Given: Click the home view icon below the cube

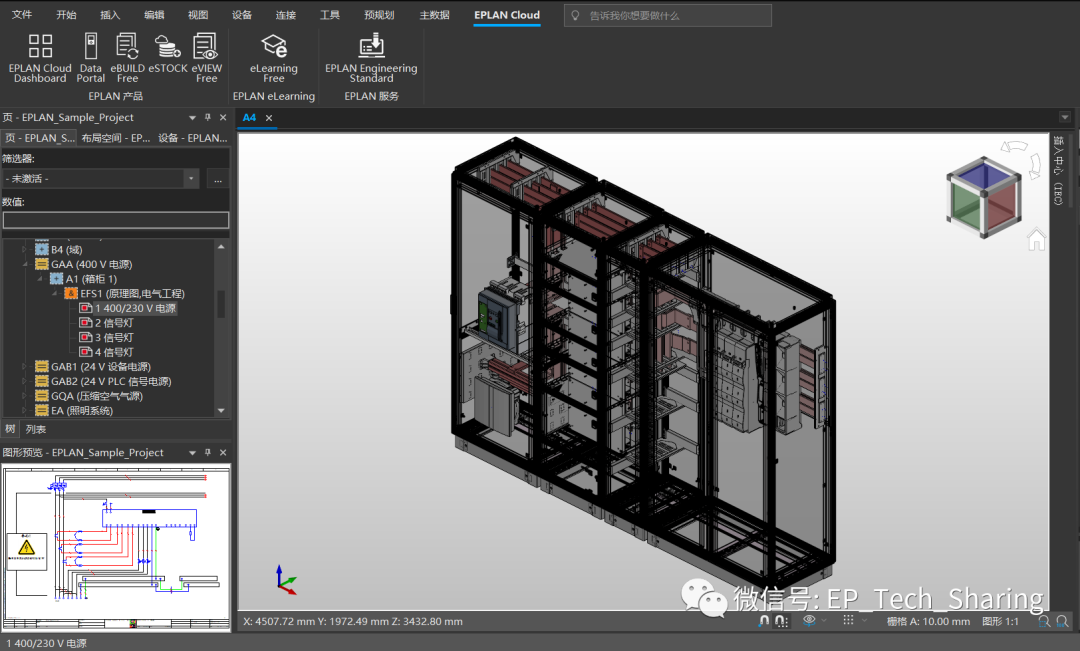Looking at the screenshot, I should [x=1037, y=240].
